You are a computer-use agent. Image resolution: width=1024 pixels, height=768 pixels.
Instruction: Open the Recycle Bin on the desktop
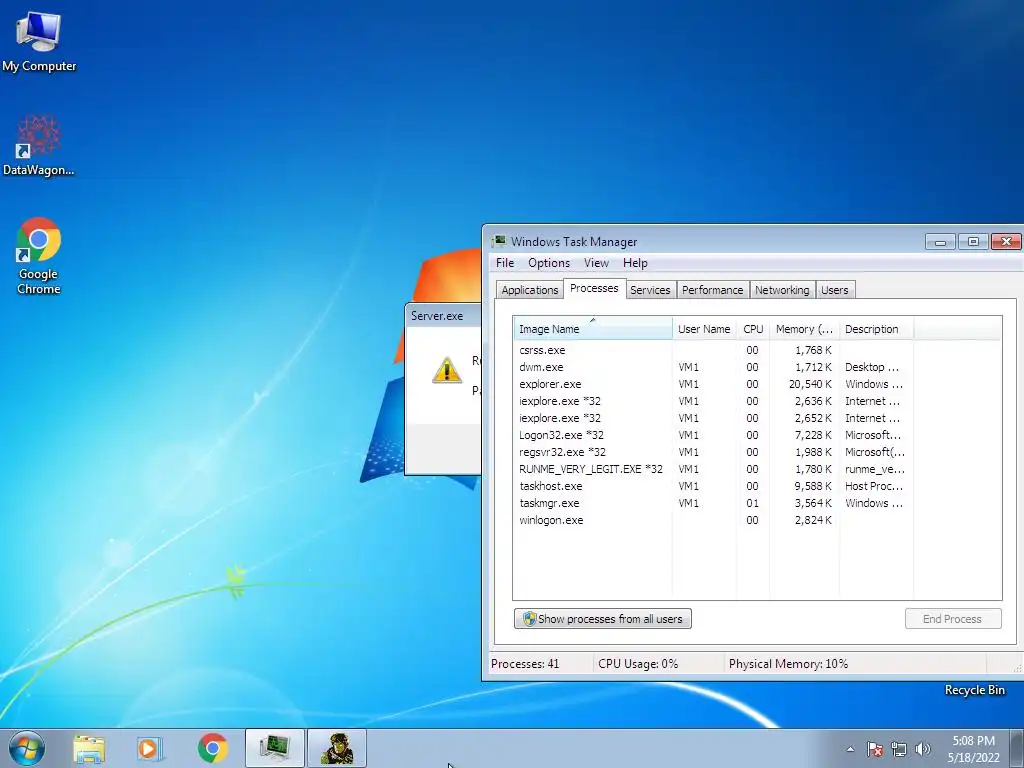974,690
